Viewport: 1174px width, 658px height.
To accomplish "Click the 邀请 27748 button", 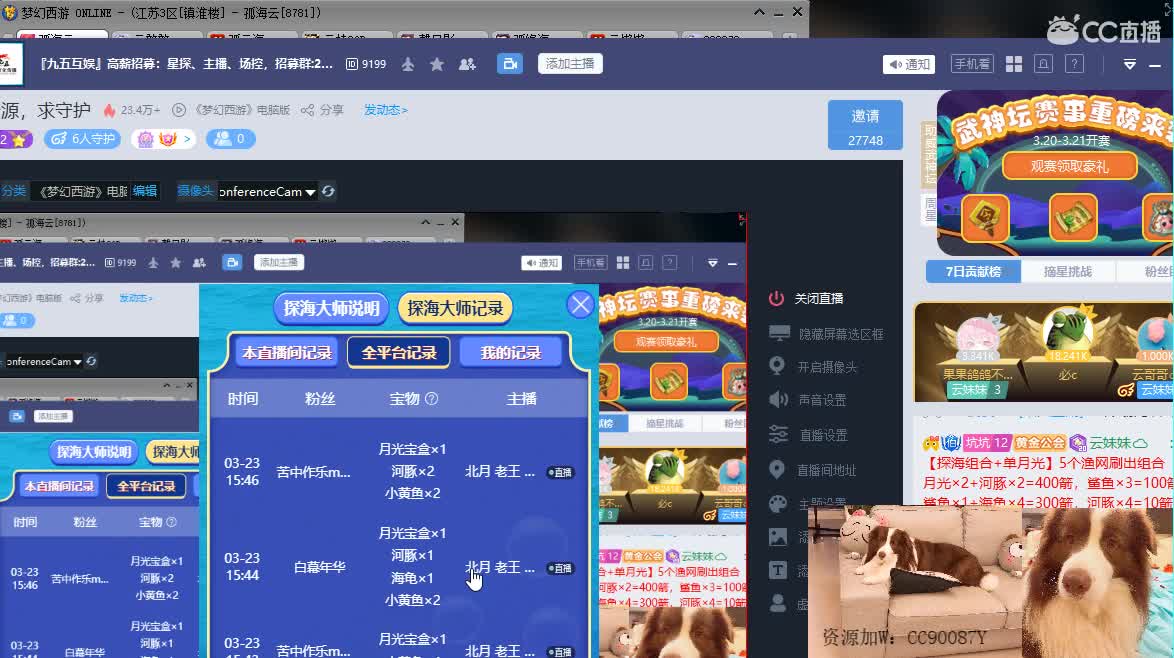I will 865,126.
